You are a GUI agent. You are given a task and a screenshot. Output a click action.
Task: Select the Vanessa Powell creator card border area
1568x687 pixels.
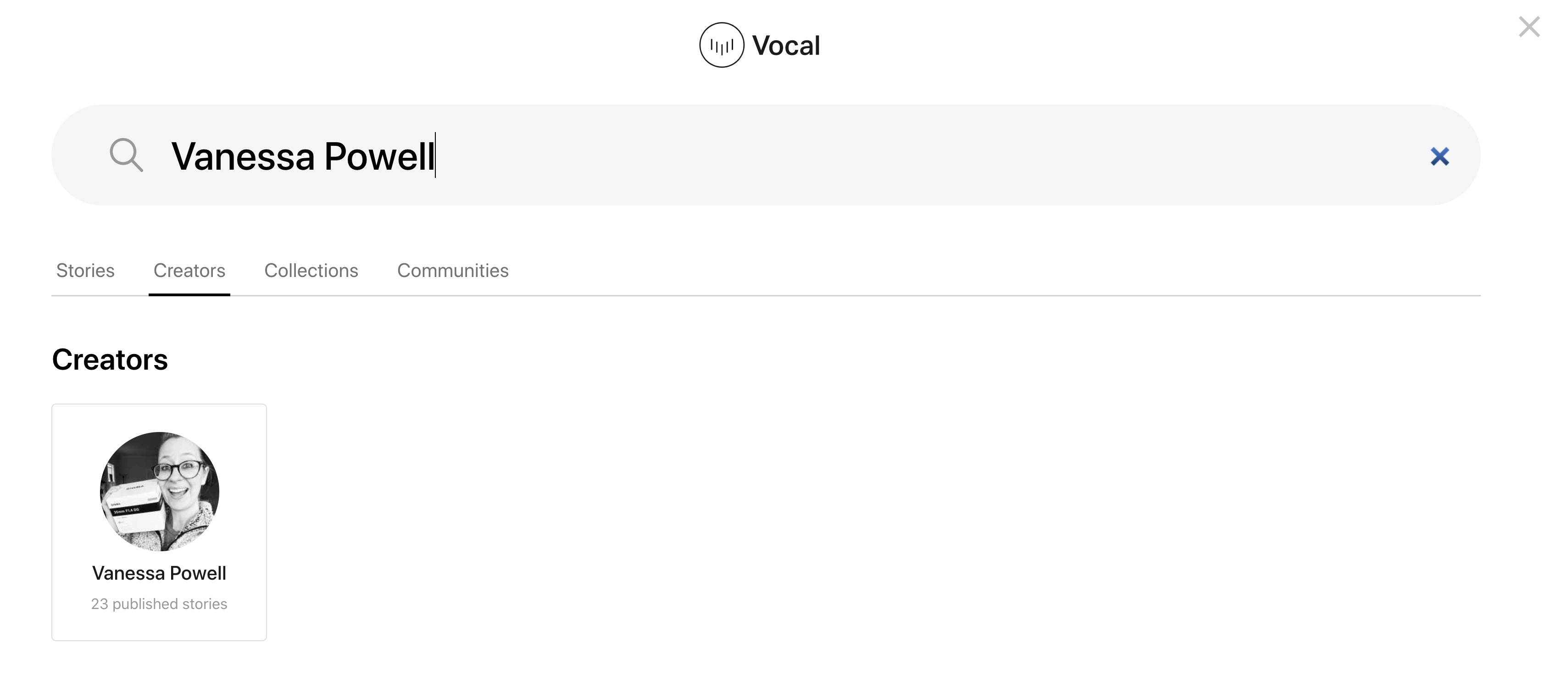click(x=160, y=522)
